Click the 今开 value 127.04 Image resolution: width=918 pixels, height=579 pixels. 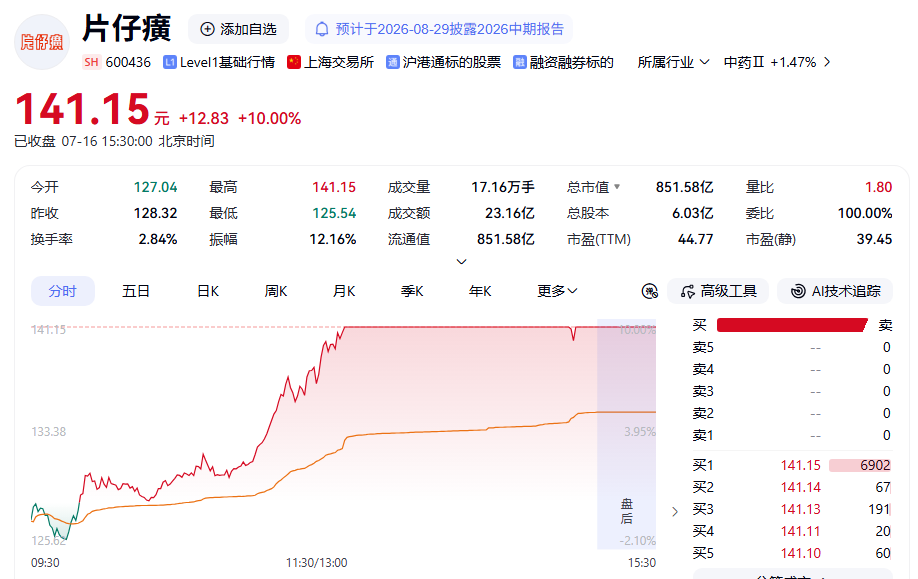pos(155,187)
